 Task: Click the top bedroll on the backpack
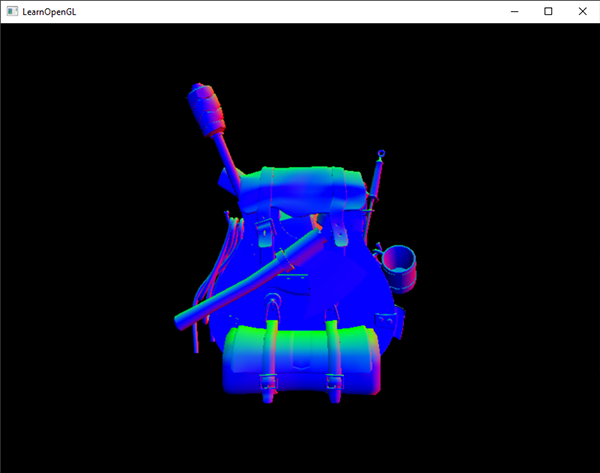pos(300,188)
